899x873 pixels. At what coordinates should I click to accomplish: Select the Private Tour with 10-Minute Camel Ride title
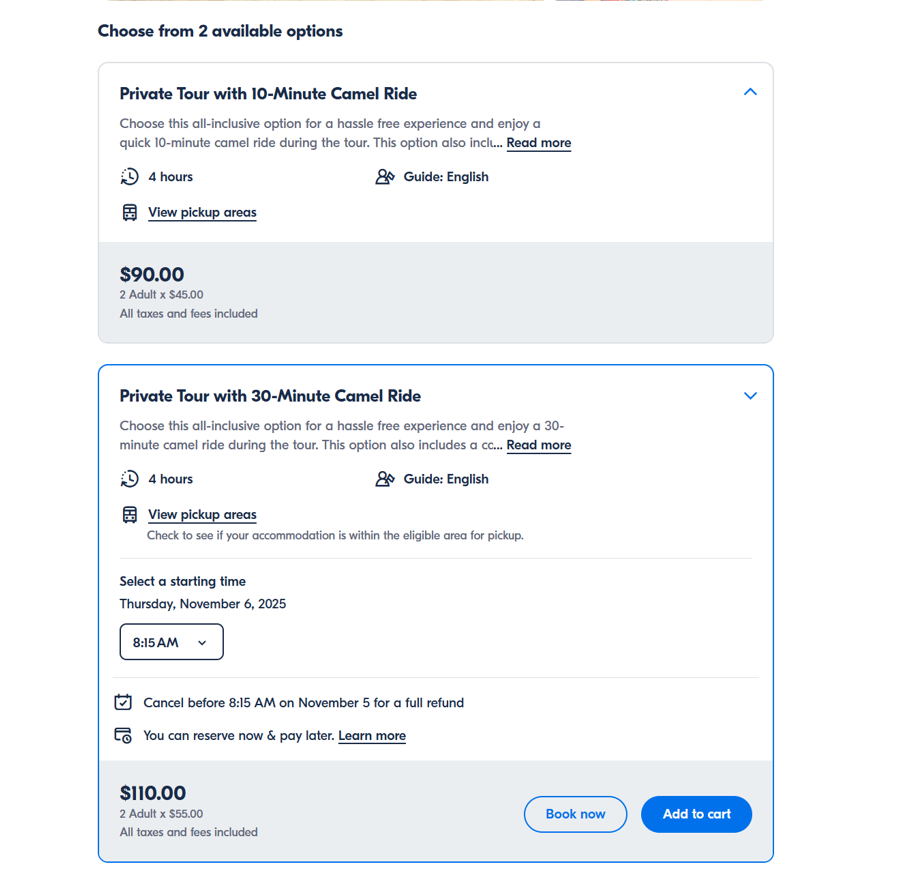coord(268,94)
